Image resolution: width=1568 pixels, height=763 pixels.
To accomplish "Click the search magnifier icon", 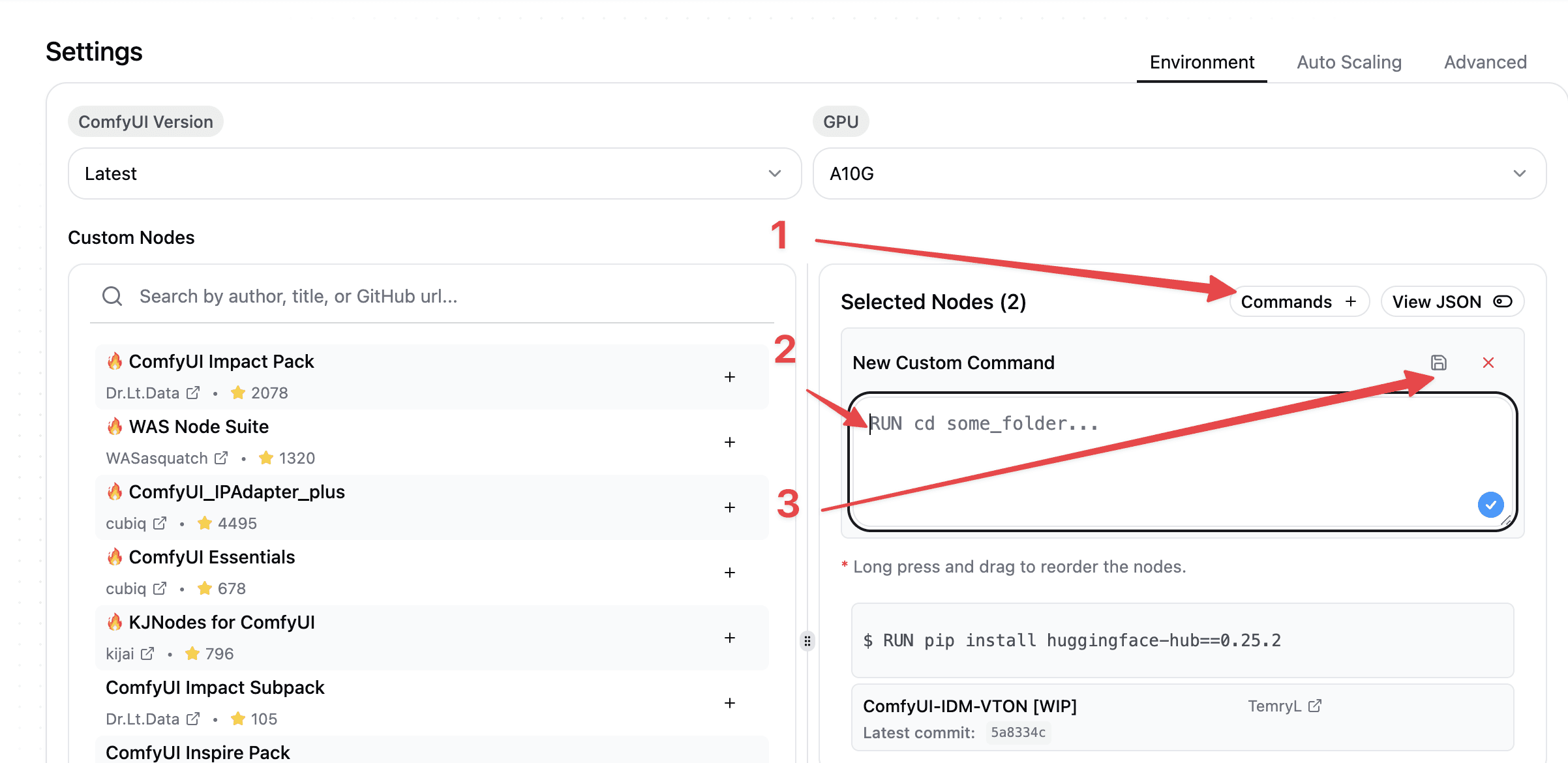I will pos(112,295).
